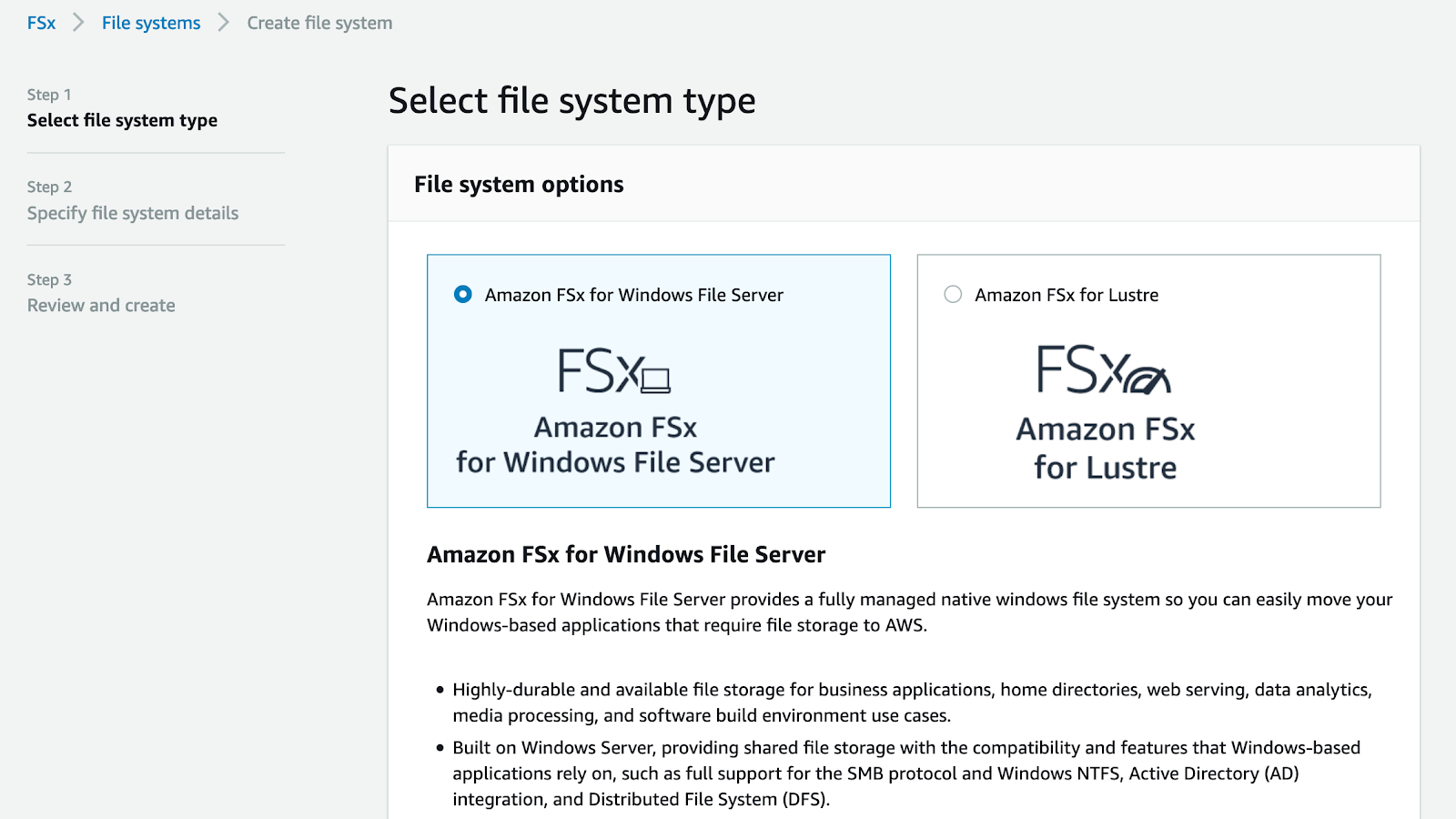
Task: Click the FSx letters in the Lustre logo
Action: coord(1079,369)
